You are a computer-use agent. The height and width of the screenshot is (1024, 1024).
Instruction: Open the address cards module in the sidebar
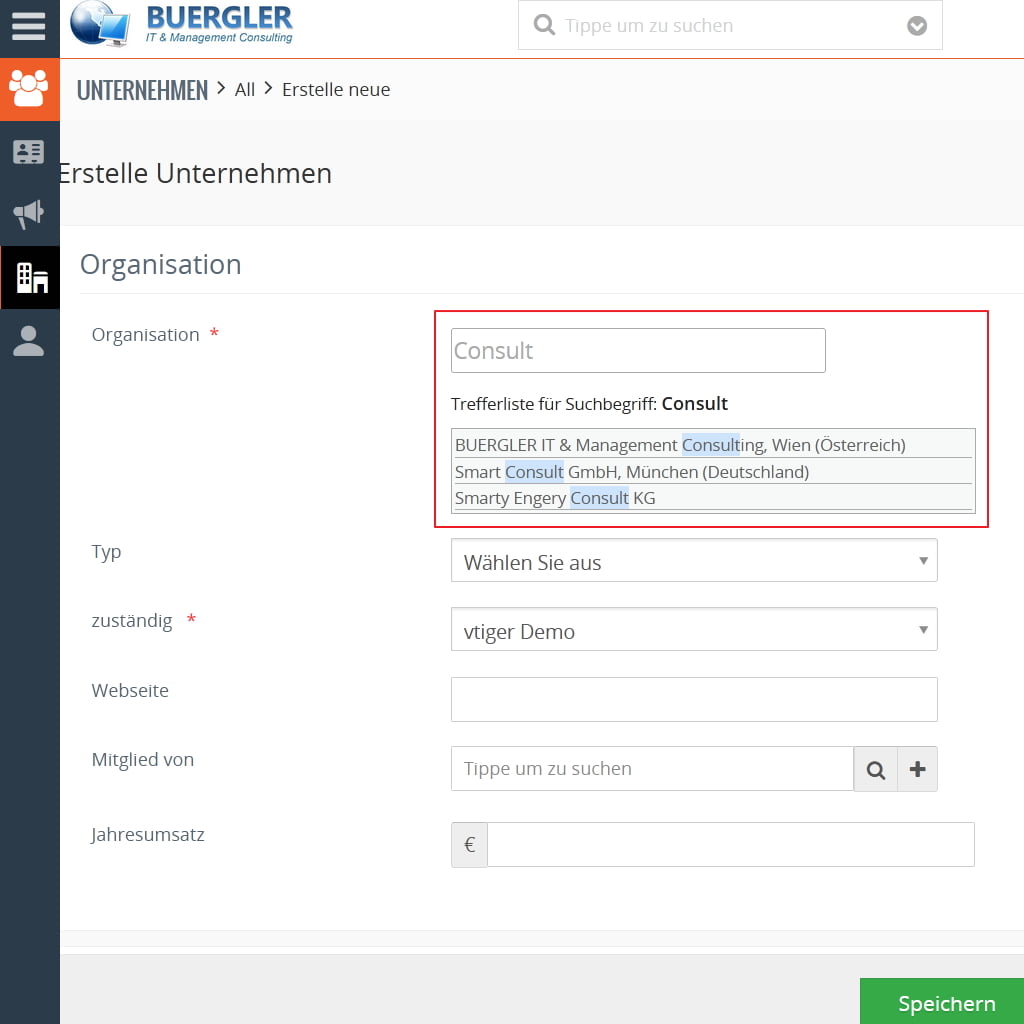(29, 152)
